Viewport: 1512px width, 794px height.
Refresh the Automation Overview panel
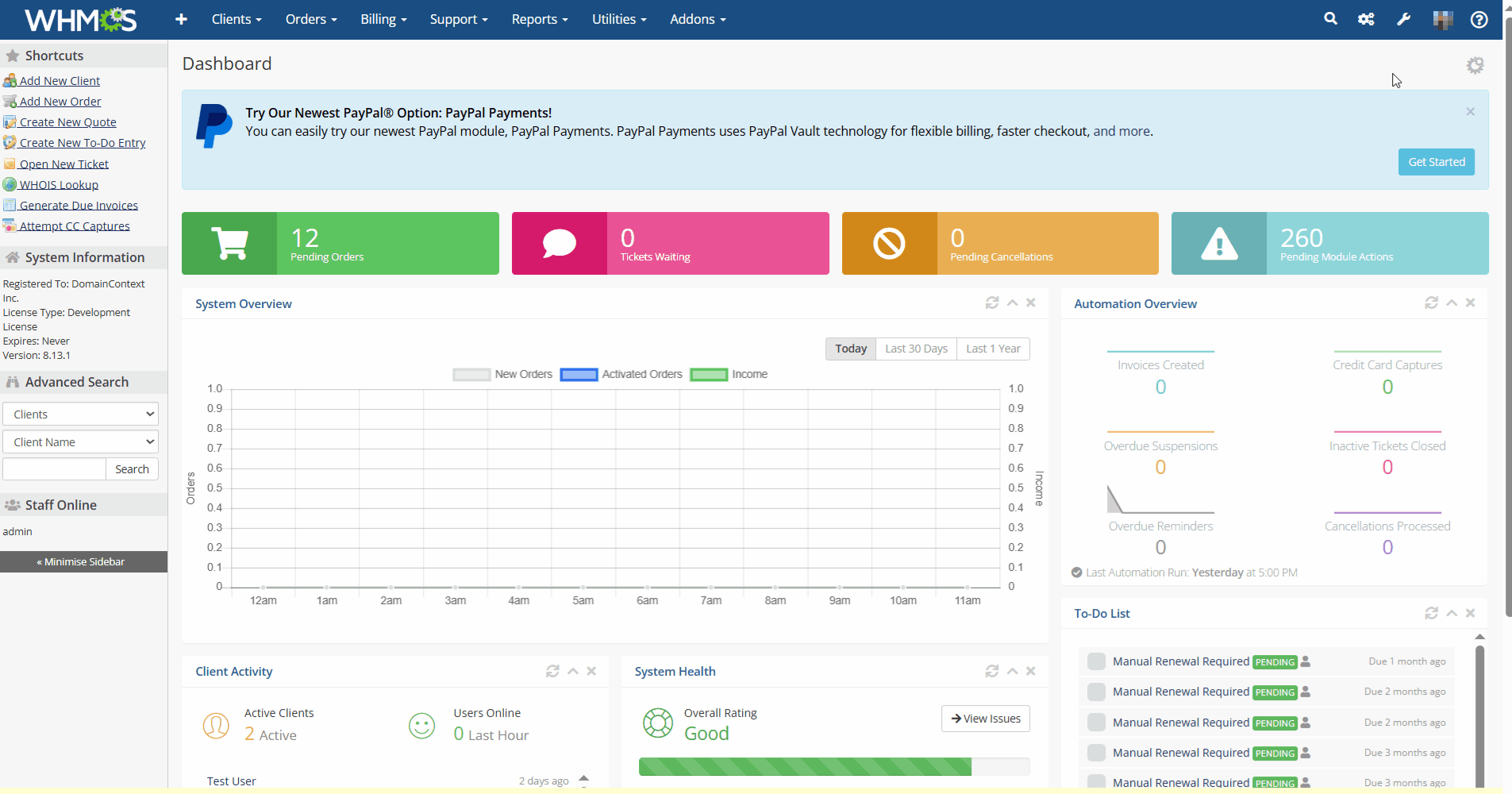click(1431, 303)
